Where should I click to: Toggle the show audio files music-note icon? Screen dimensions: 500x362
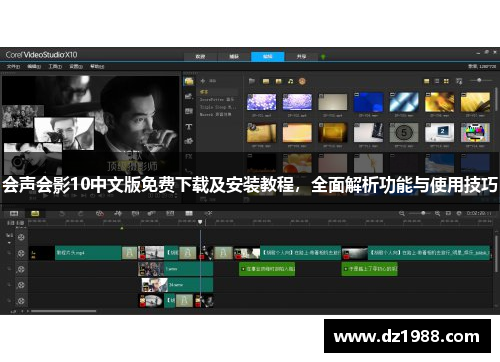tap(291, 81)
